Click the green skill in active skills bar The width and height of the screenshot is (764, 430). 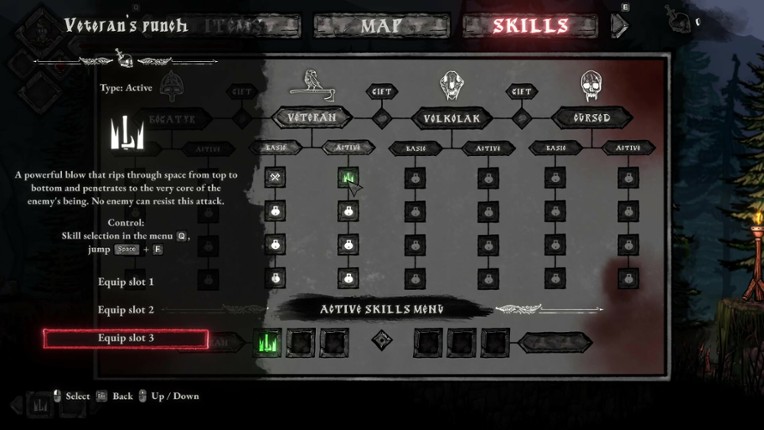pos(268,342)
